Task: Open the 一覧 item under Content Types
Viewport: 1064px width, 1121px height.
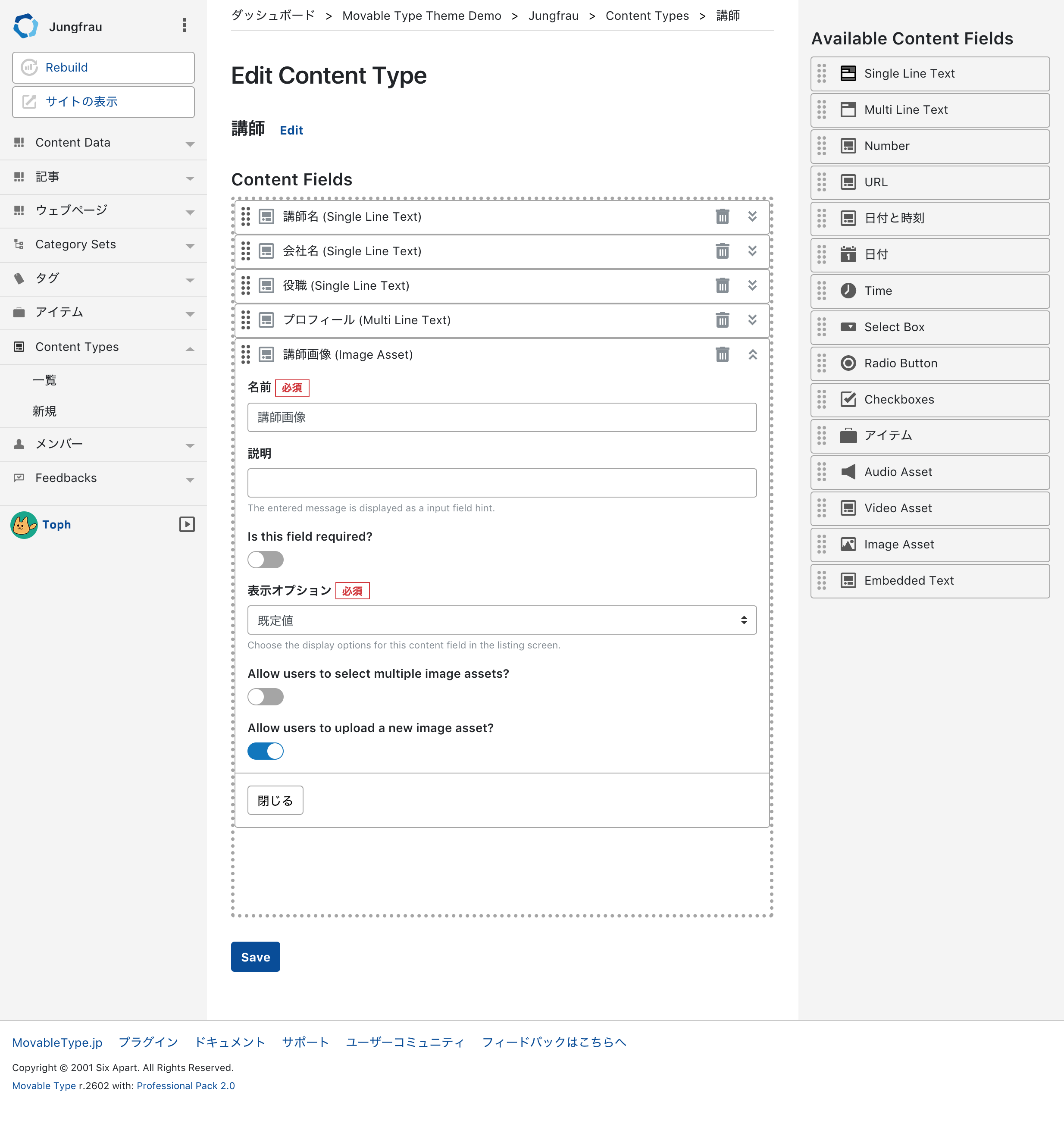Action: (45, 381)
